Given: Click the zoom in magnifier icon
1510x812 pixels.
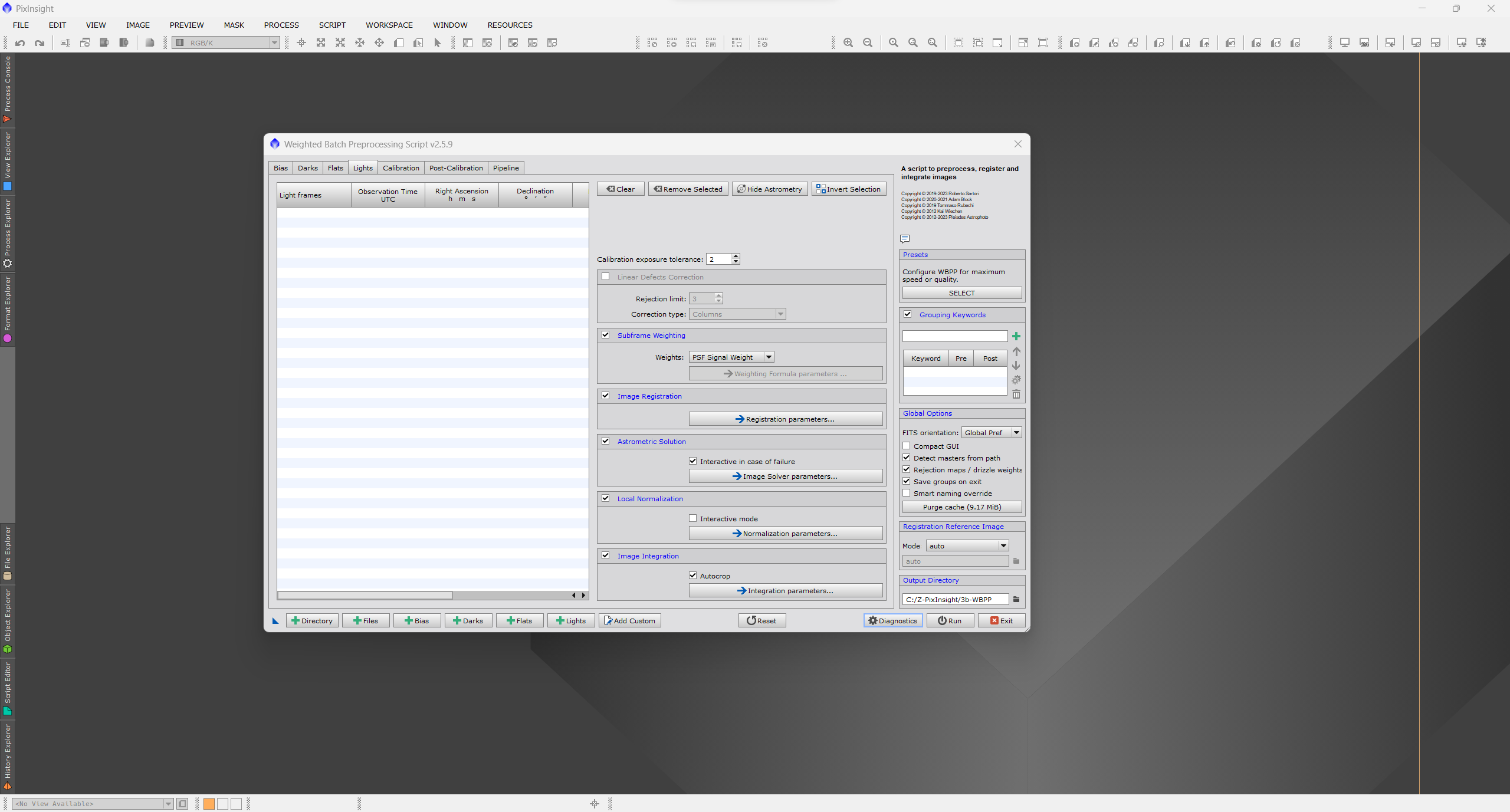Looking at the screenshot, I should 848,42.
